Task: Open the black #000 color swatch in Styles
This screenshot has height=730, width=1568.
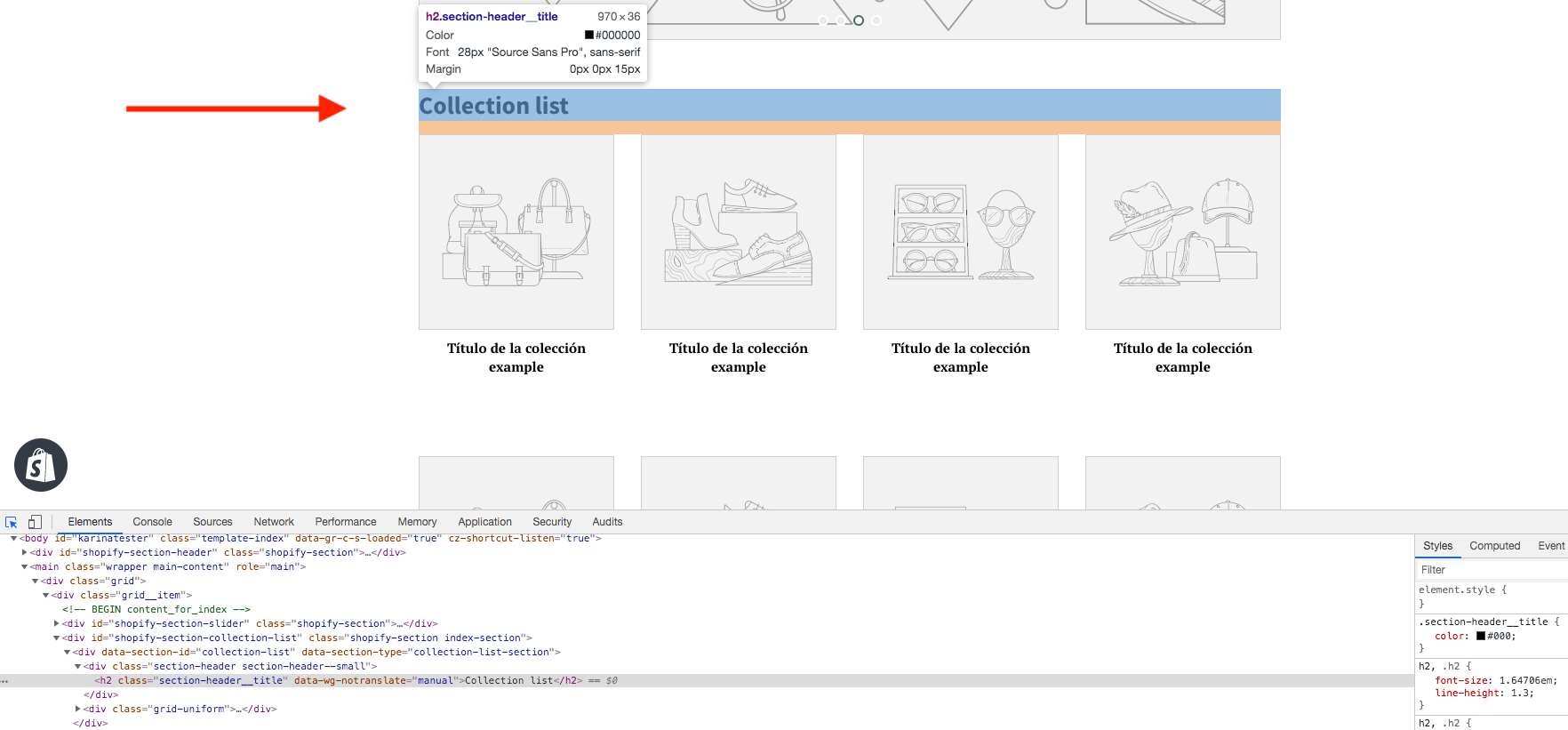Action: pyautogui.click(x=1480, y=637)
